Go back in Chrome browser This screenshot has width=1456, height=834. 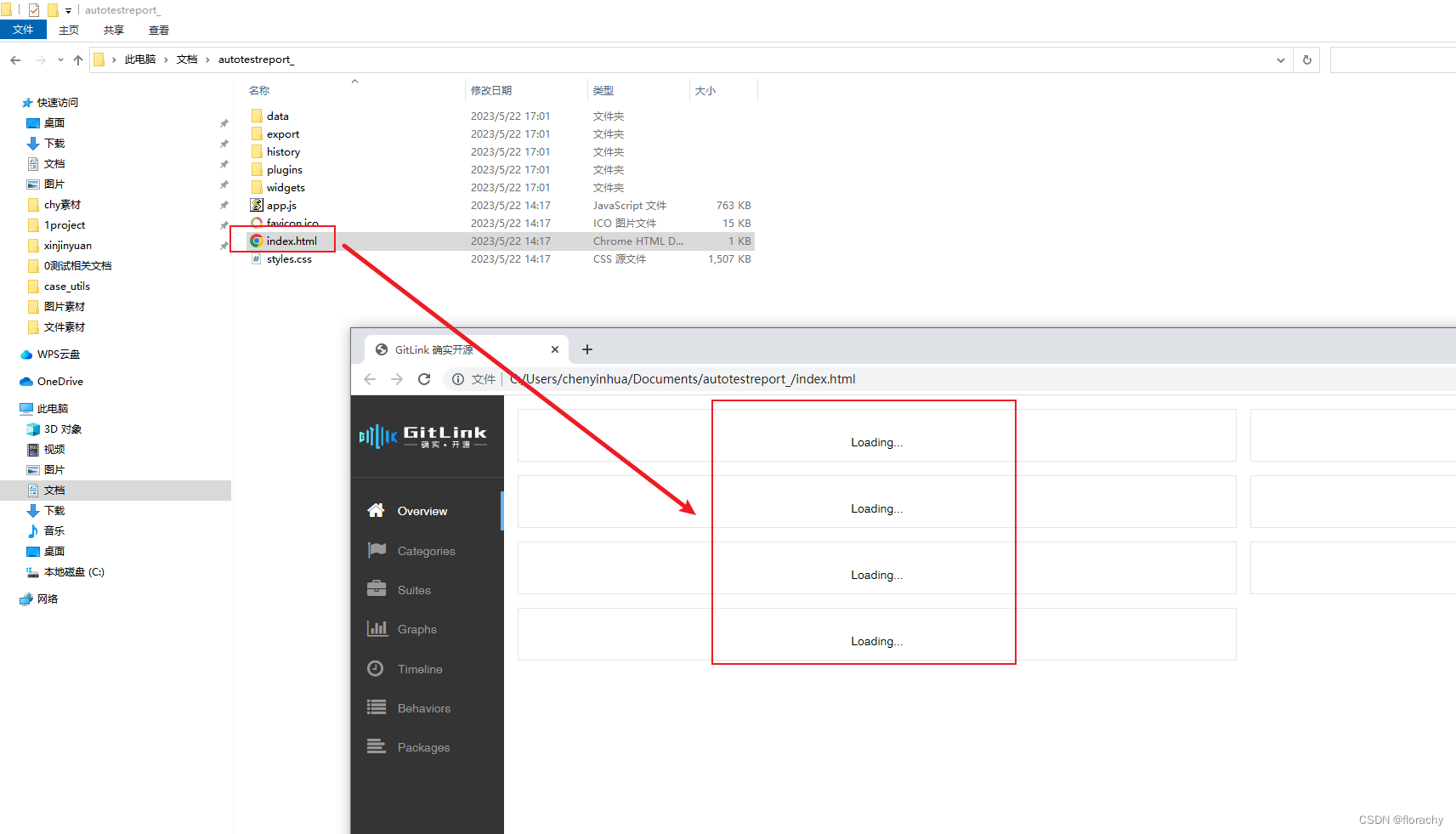coord(370,379)
